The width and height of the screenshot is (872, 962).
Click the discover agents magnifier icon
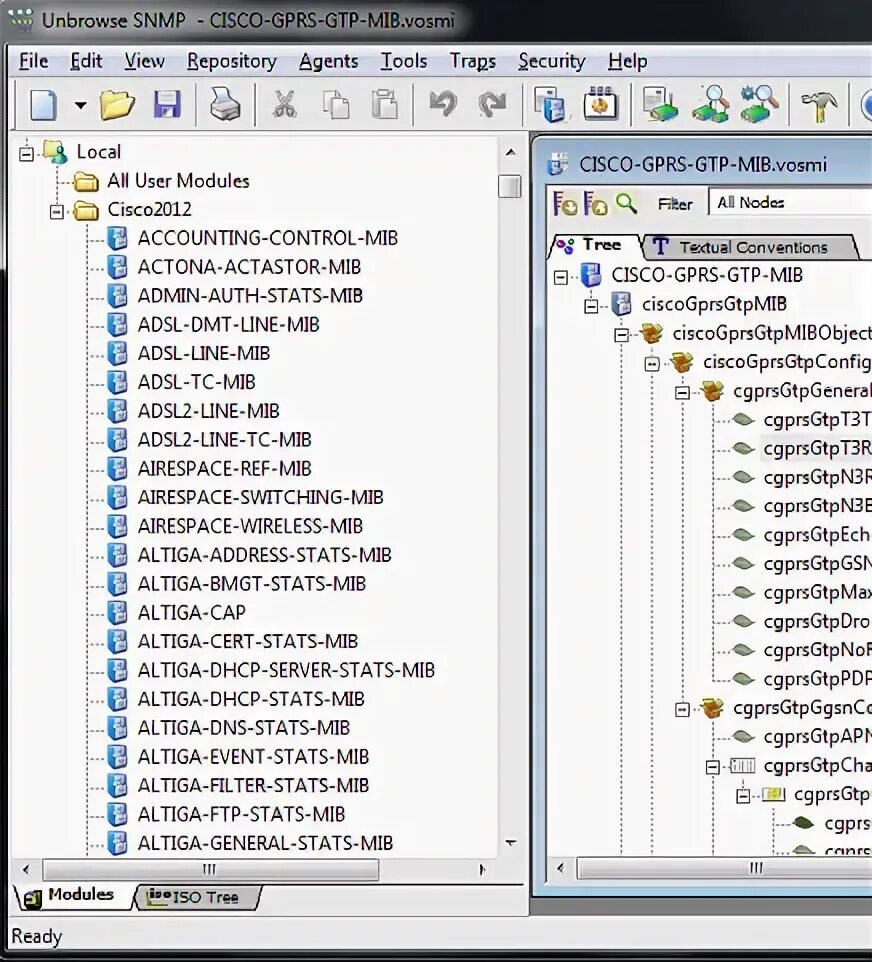coord(711,104)
